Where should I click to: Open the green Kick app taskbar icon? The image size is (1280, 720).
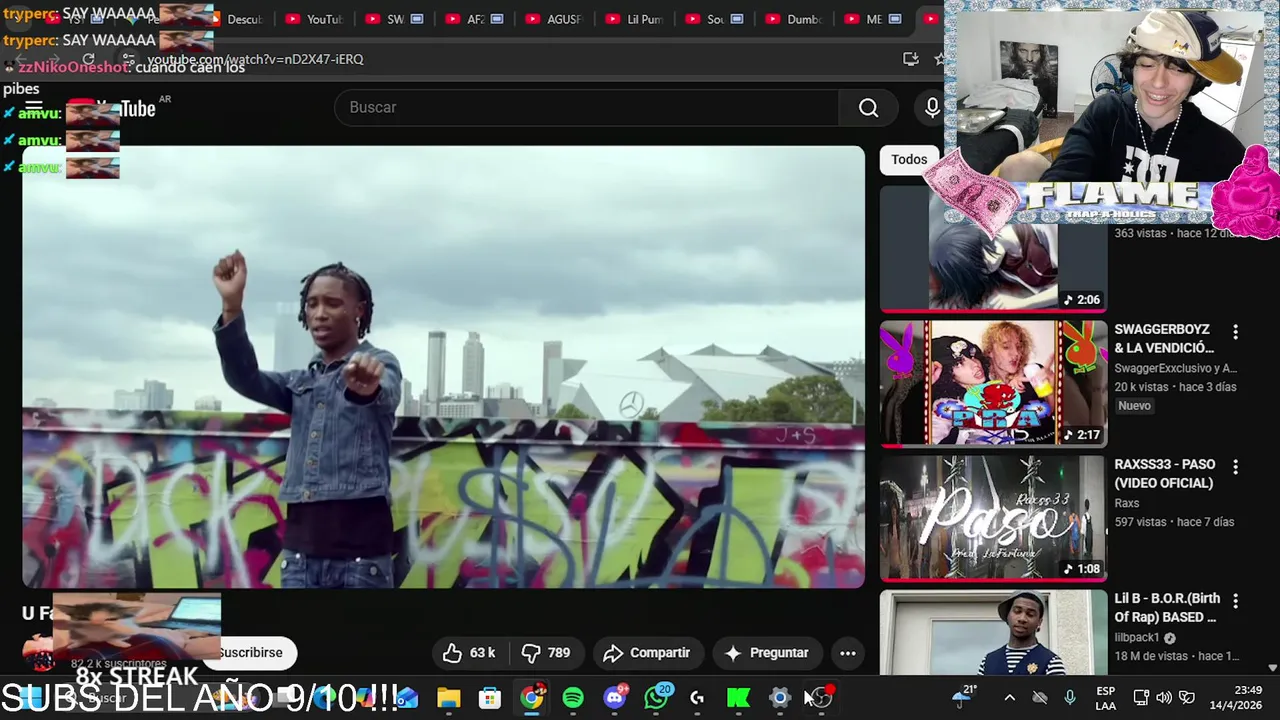[x=738, y=698]
